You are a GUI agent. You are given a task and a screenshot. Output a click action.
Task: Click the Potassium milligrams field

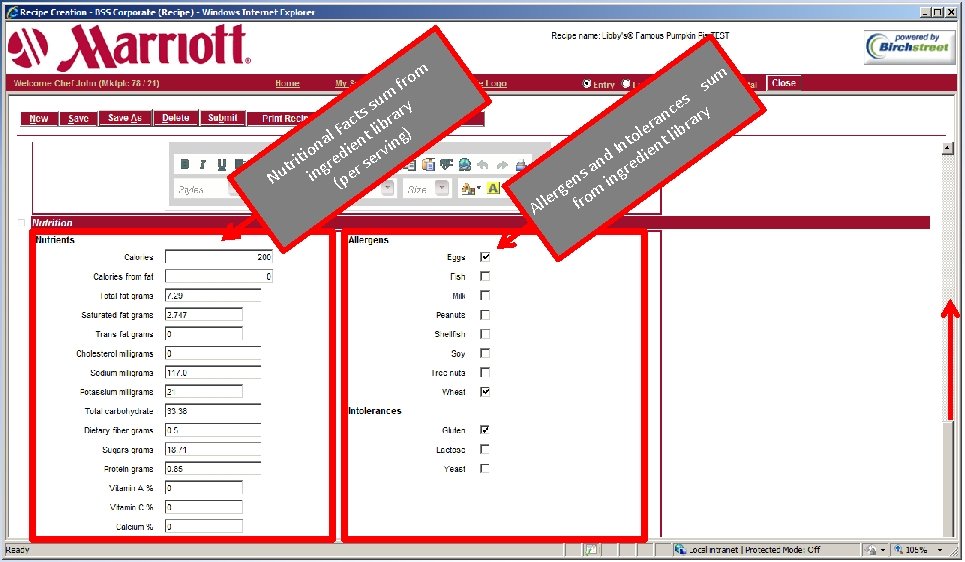click(x=204, y=391)
